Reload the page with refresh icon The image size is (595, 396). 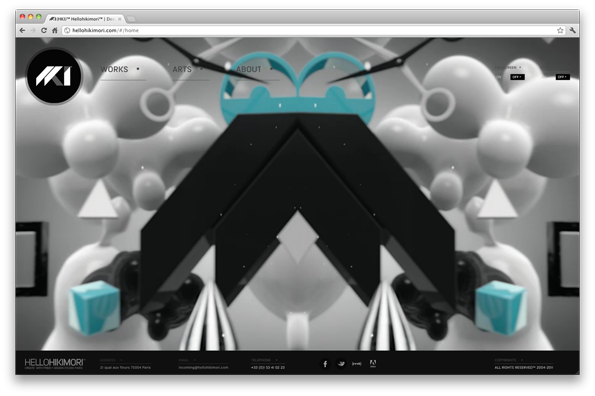click(44, 30)
